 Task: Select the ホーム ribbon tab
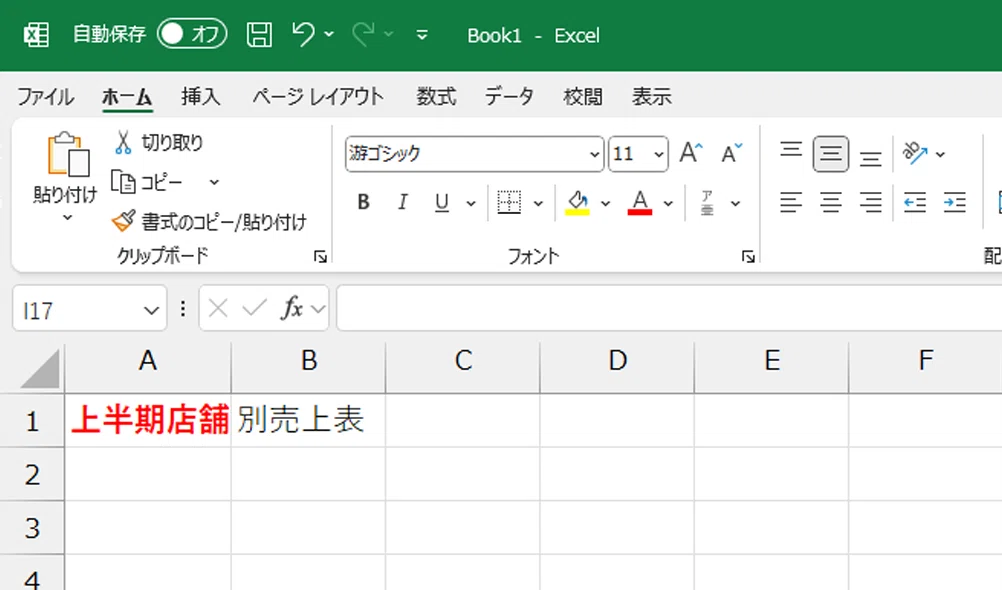127,97
